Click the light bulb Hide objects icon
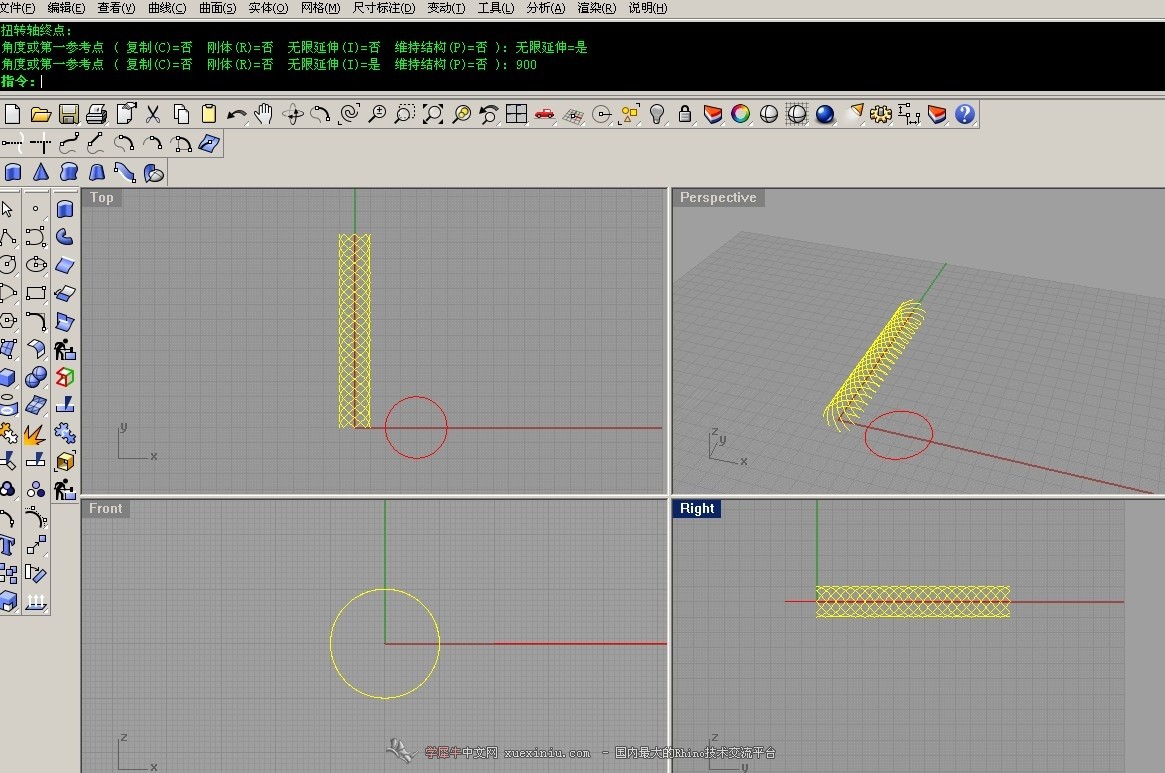Viewport: 1165px width, 773px height. tap(657, 114)
